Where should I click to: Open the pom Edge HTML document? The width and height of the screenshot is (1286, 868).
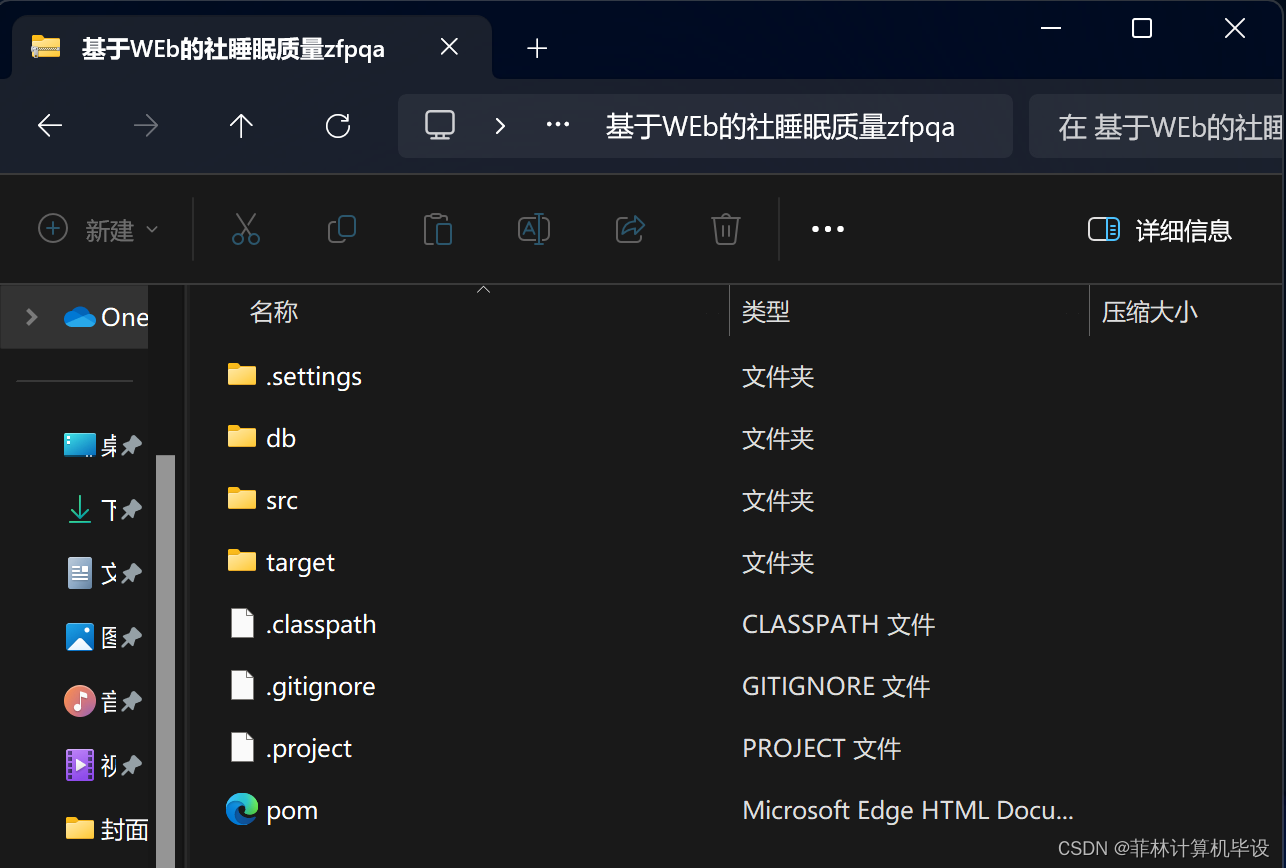click(292, 810)
